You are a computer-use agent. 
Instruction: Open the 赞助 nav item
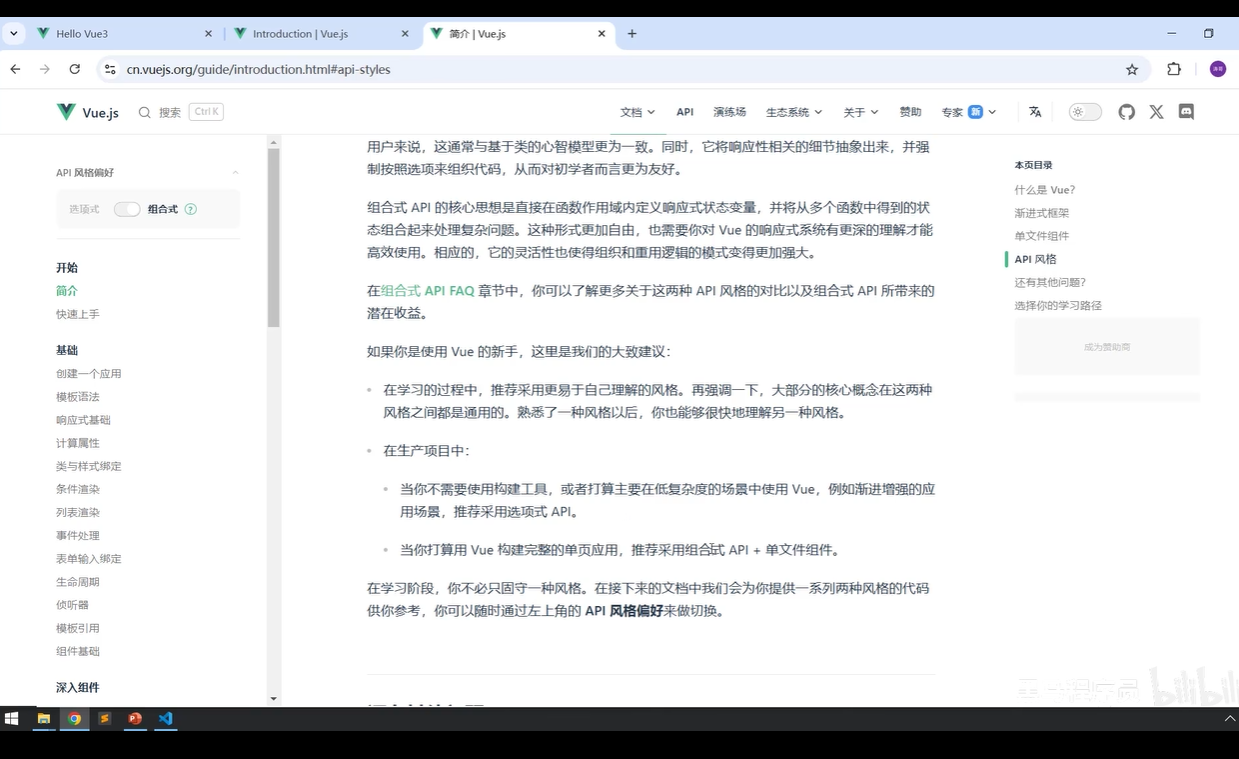point(910,112)
